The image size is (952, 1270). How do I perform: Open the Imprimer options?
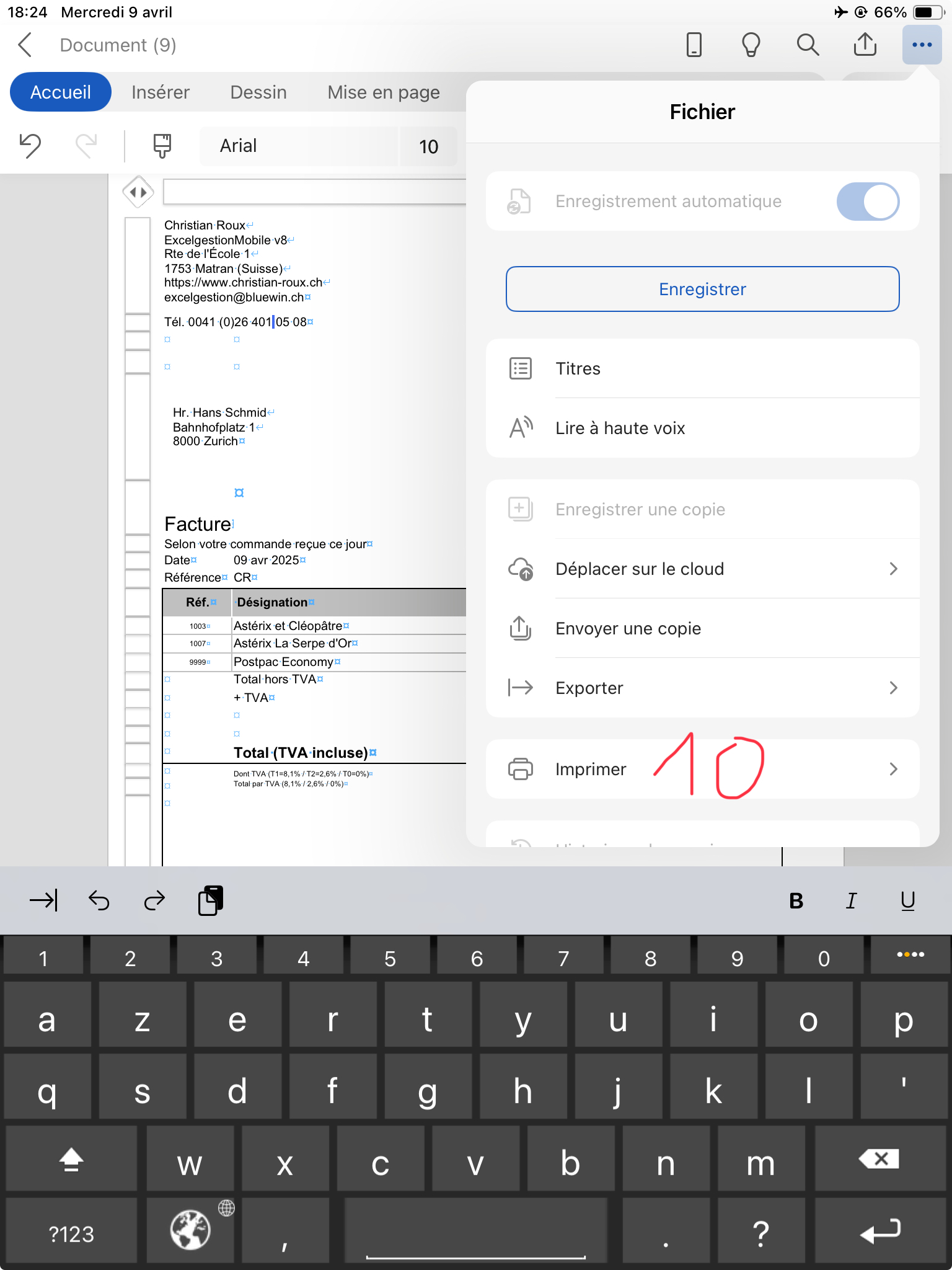702,769
